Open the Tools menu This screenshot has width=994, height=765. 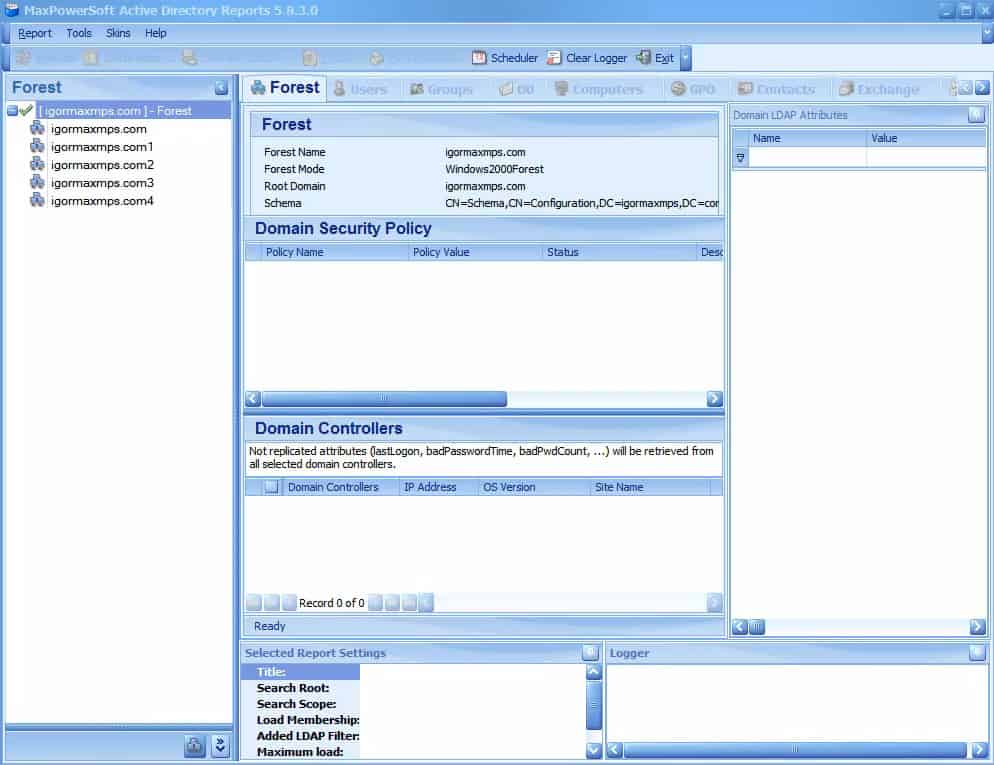point(78,33)
